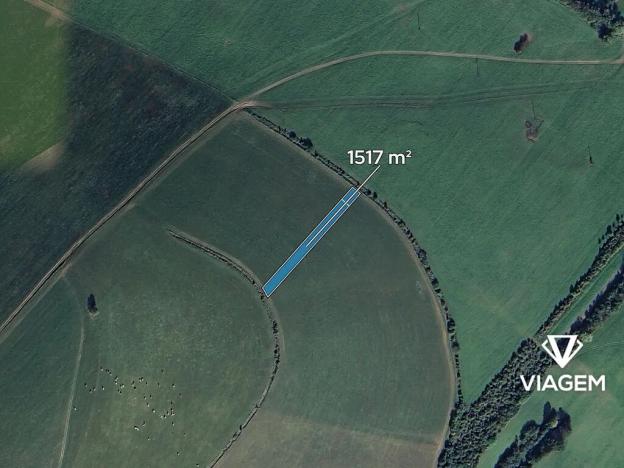Image resolution: width=624 pixels, height=468 pixels.
Task: Click the utility pole near top center
Action: coord(419,21)
